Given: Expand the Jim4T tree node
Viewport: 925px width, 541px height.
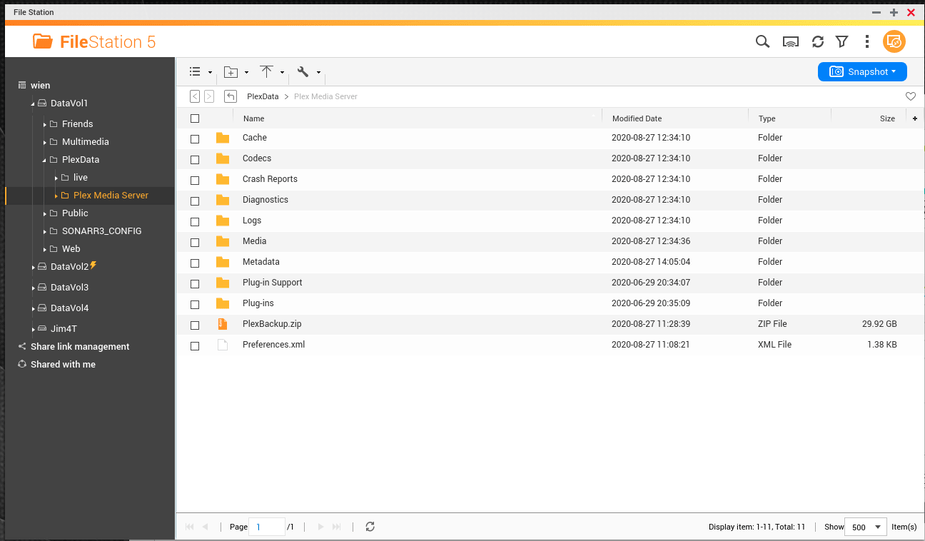Looking at the screenshot, I should click(33, 330).
